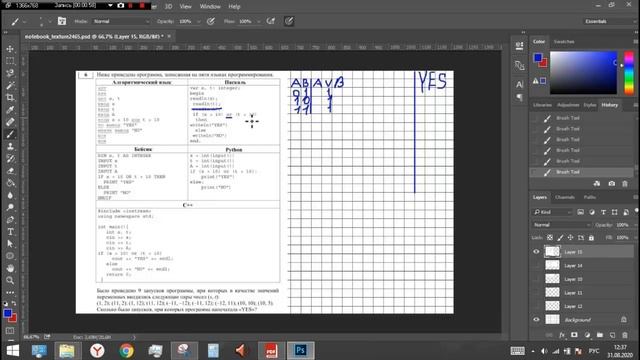Select the Zoom tool in the toolbar

coord(10,280)
